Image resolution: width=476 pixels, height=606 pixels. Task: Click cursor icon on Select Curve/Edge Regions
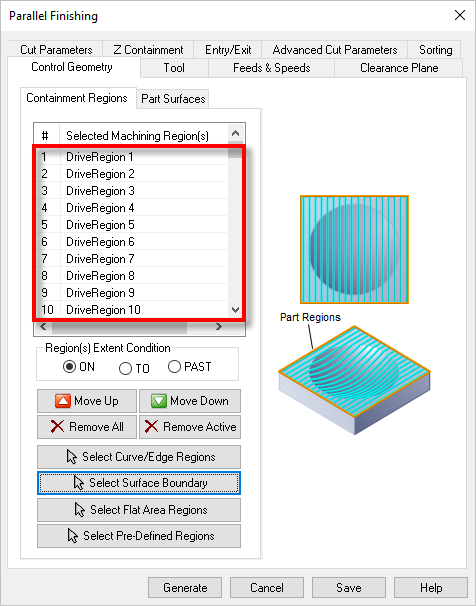pos(72,456)
